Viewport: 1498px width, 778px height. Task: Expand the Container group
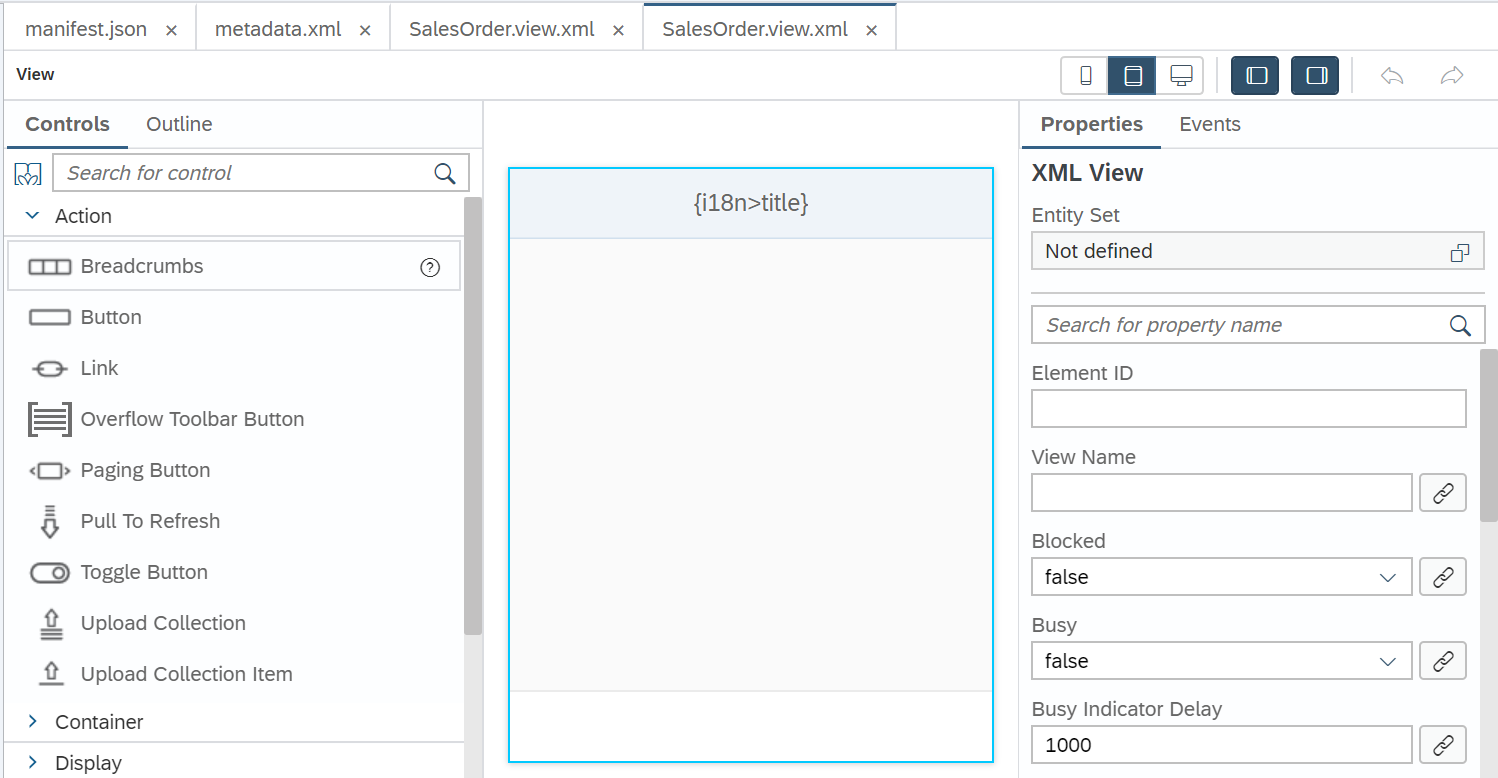coord(32,721)
